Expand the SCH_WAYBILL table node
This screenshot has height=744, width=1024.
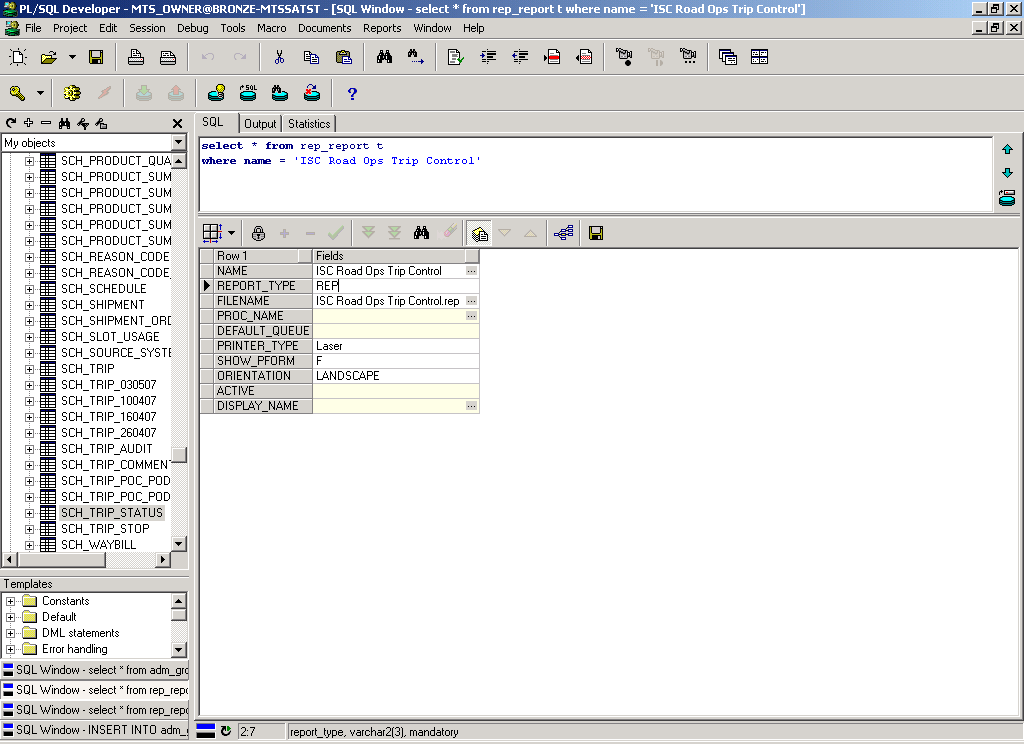(29, 545)
